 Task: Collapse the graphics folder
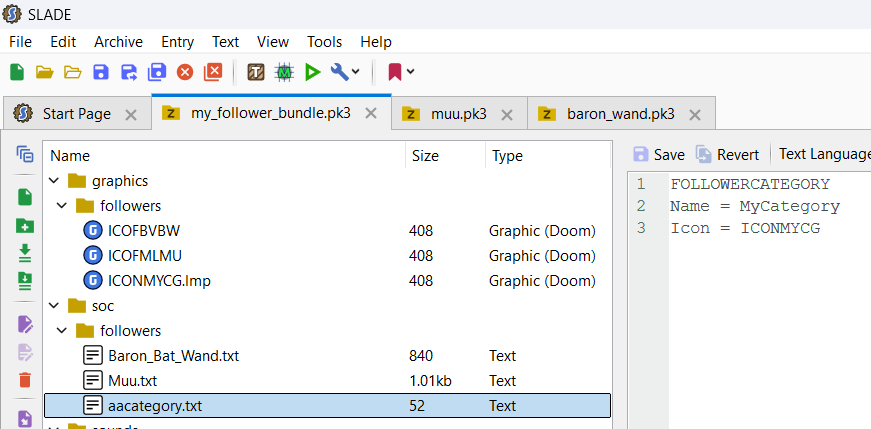[54, 181]
